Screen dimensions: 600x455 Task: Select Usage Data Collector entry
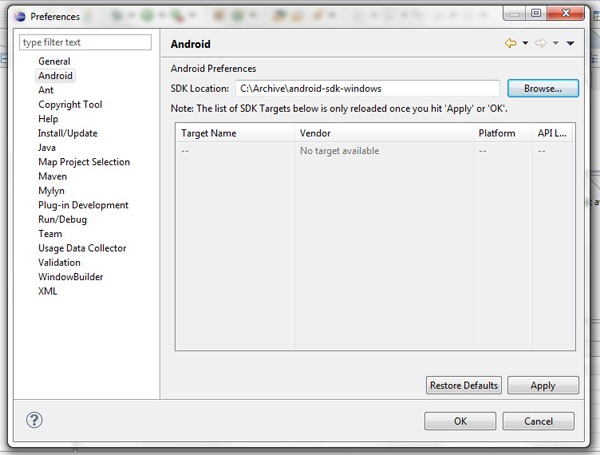(x=82, y=248)
